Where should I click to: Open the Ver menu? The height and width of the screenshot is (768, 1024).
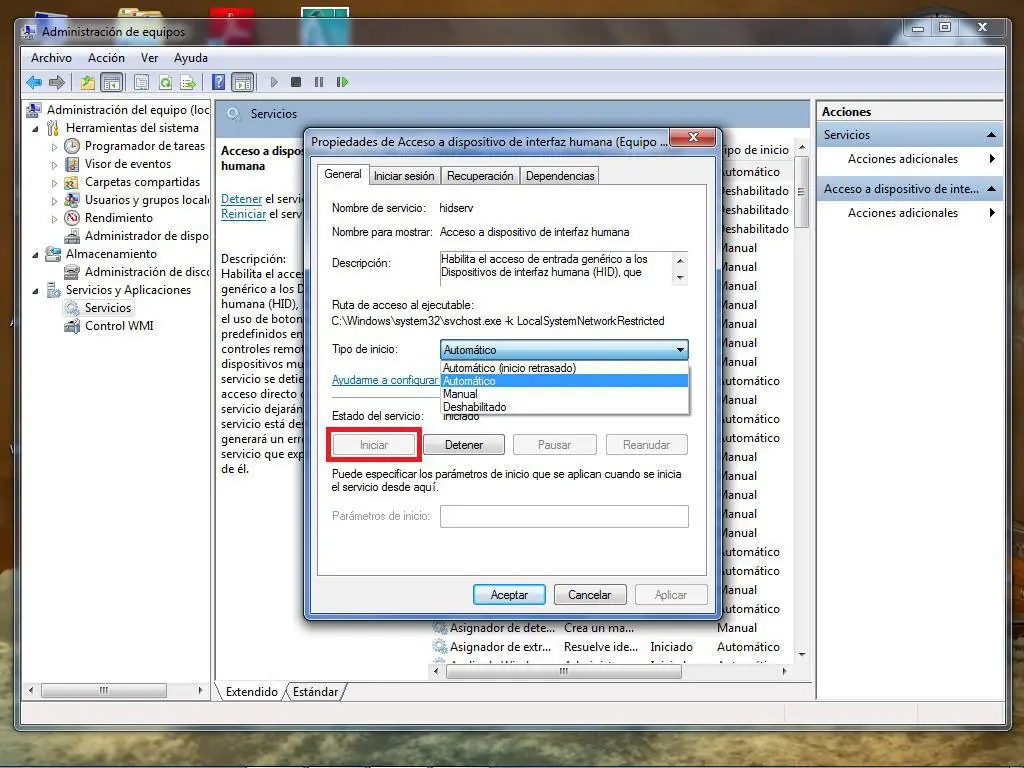pyautogui.click(x=150, y=57)
